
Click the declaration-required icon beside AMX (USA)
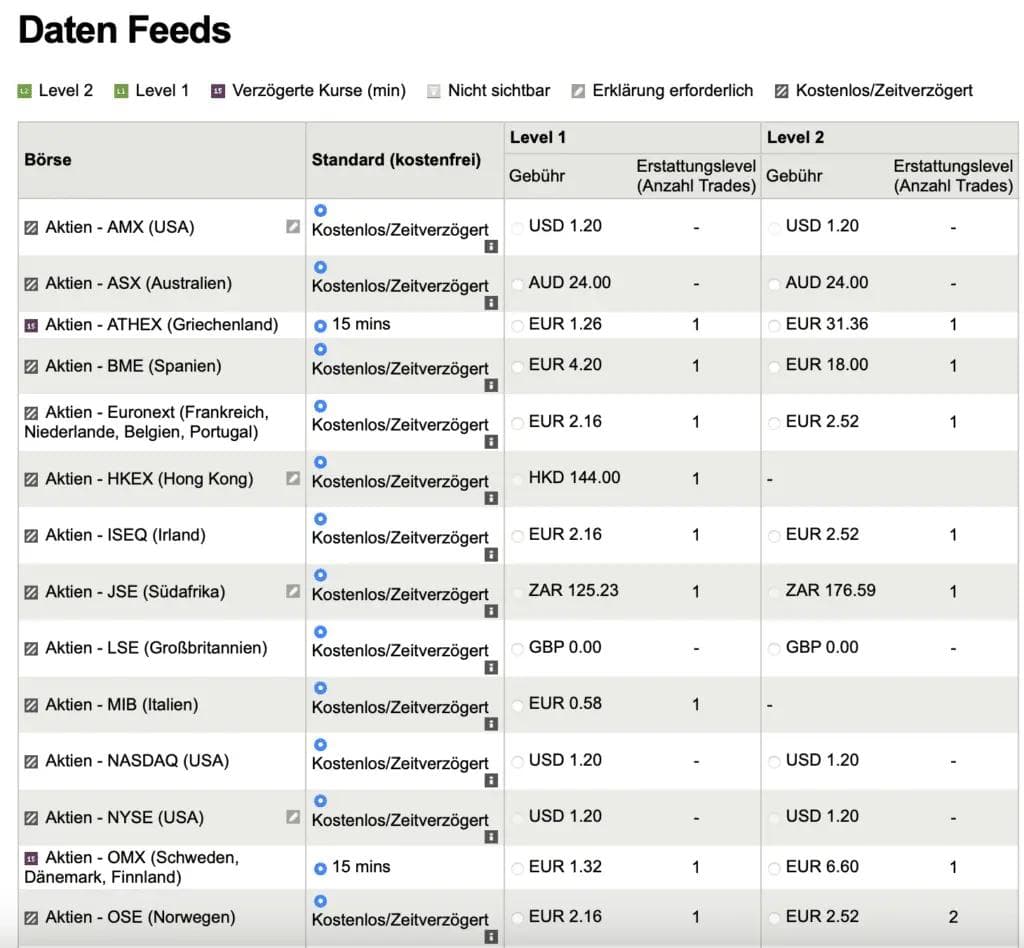click(x=293, y=227)
